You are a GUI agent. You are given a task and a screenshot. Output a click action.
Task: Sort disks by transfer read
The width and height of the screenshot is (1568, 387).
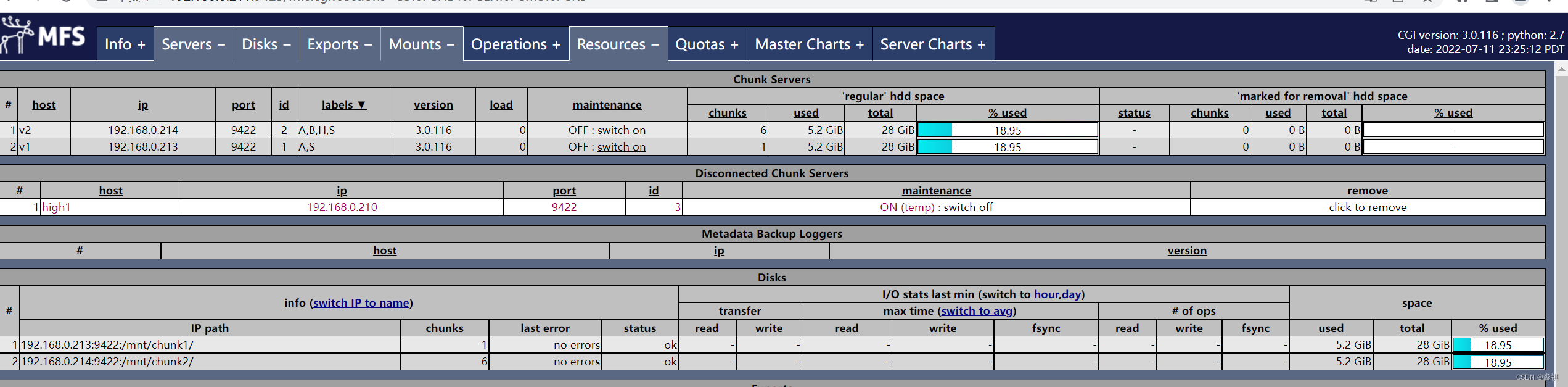pyautogui.click(x=707, y=328)
